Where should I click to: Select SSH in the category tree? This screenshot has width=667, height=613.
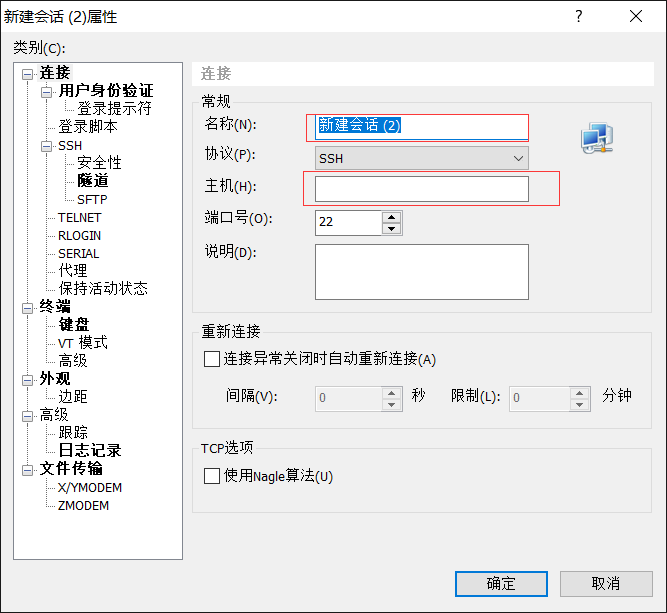point(70,145)
